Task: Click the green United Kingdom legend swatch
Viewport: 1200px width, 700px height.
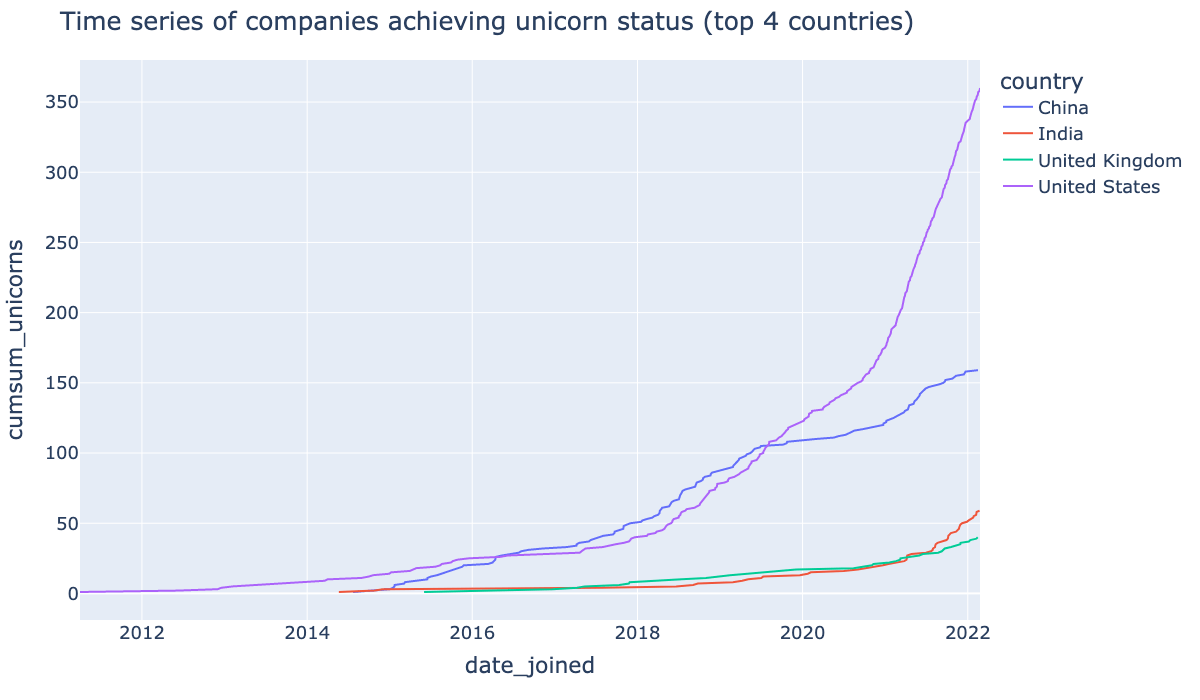Action: pos(1016,161)
